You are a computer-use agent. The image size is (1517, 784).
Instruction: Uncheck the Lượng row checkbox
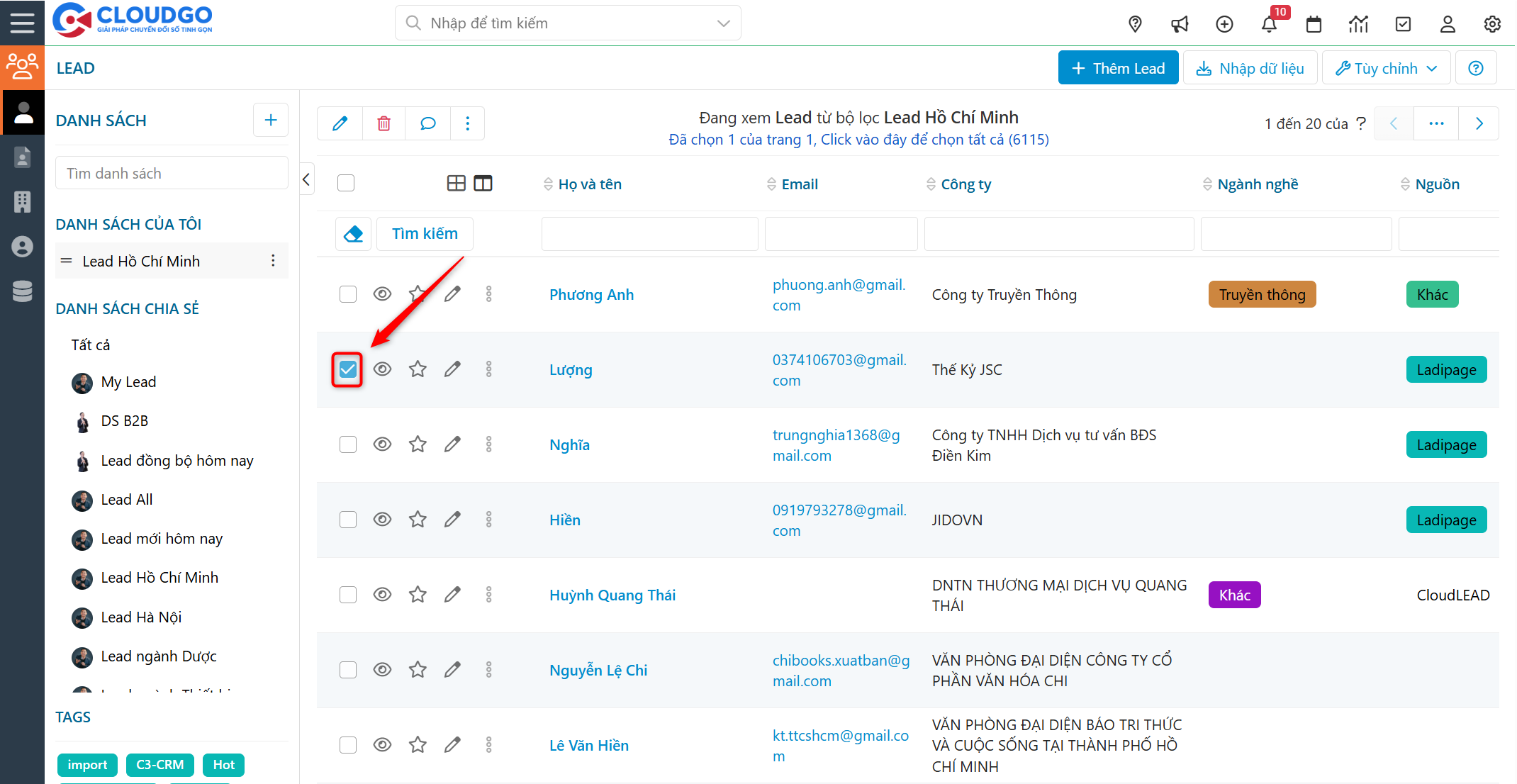(x=347, y=369)
